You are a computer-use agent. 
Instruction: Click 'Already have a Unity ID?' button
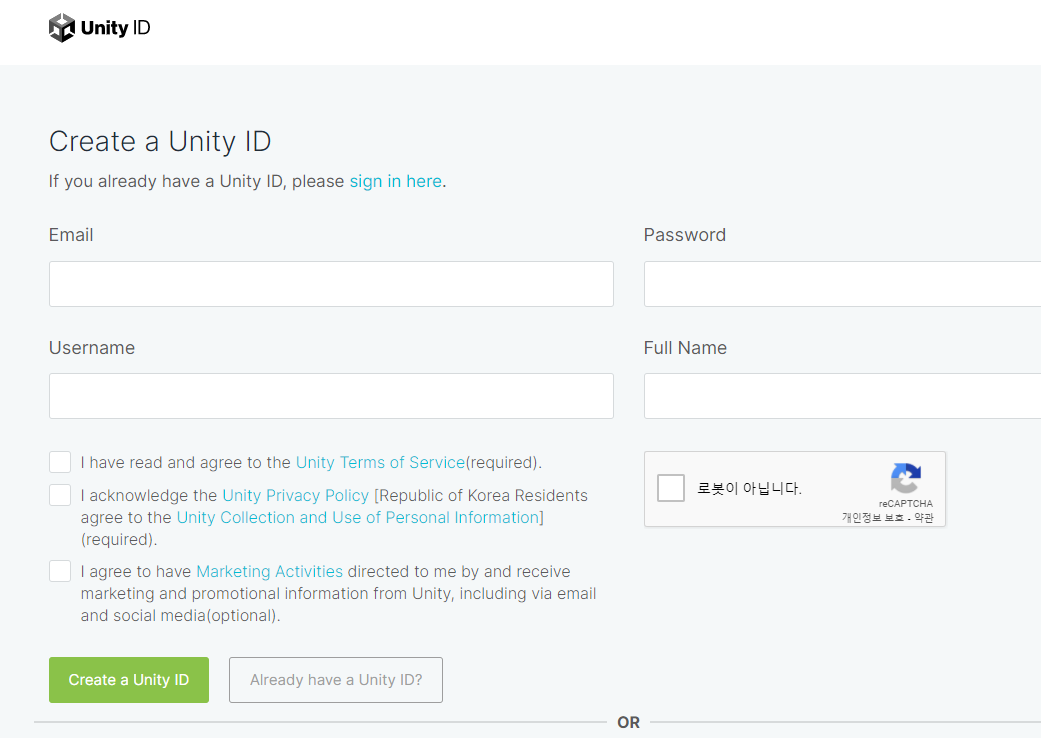336,680
